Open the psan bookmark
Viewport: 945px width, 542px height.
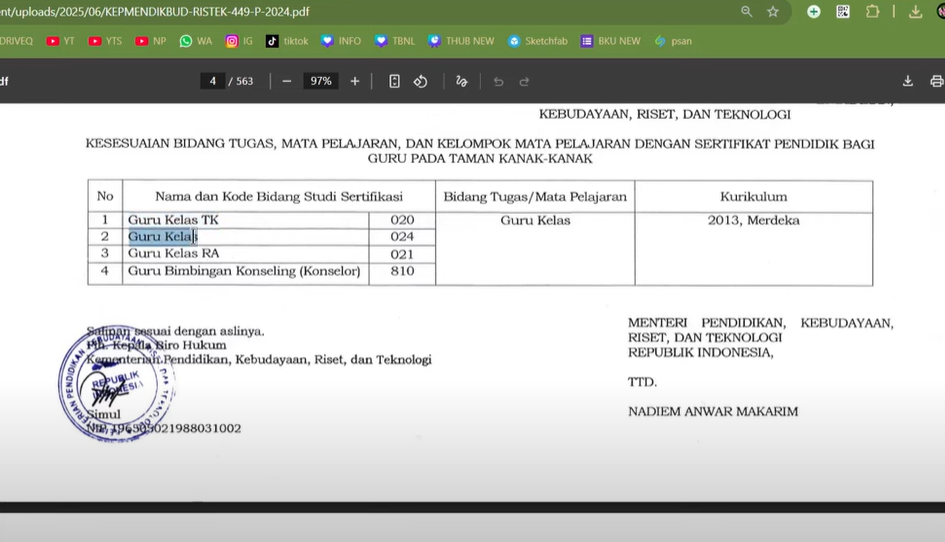click(673, 41)
